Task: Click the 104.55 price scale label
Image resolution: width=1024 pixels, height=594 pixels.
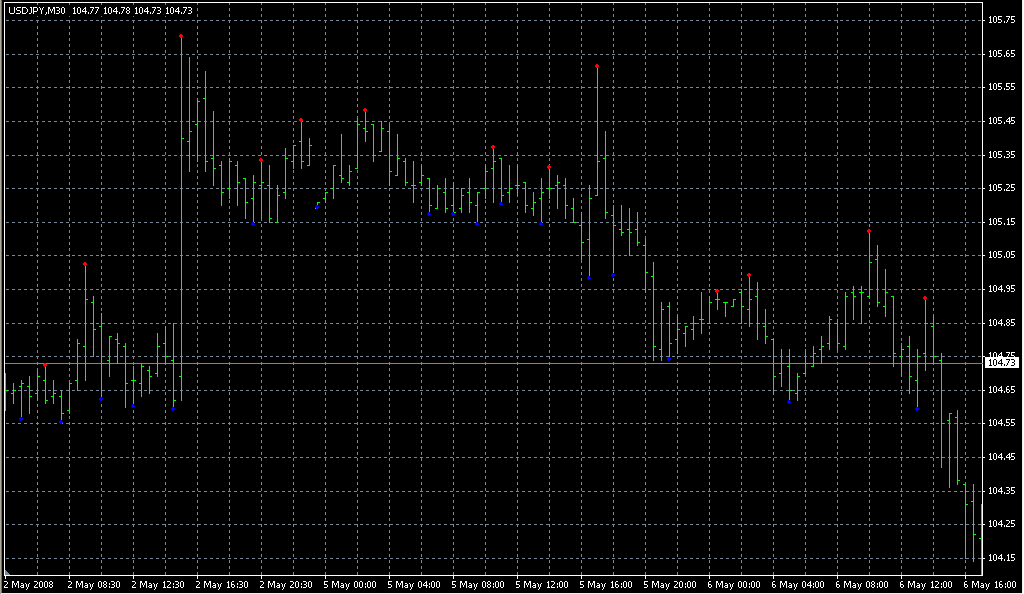Action: coord(1001,423)
